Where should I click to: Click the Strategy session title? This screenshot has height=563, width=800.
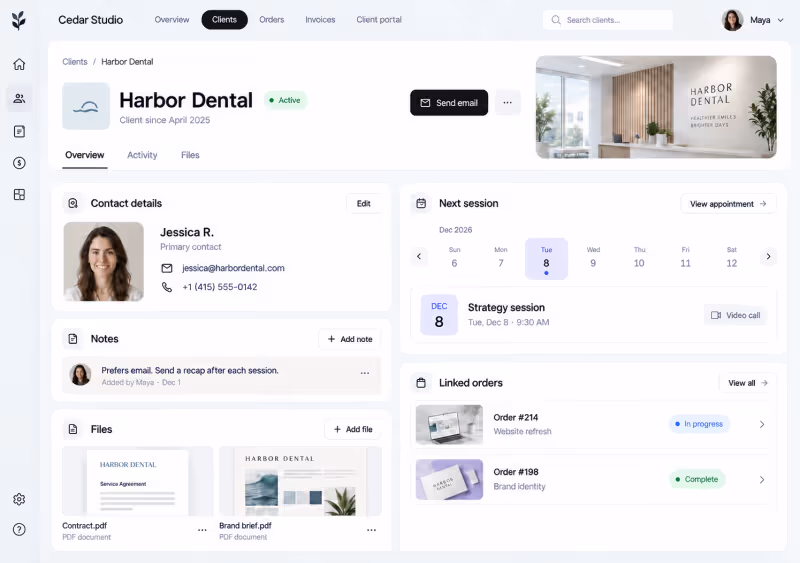click(506, 307)
